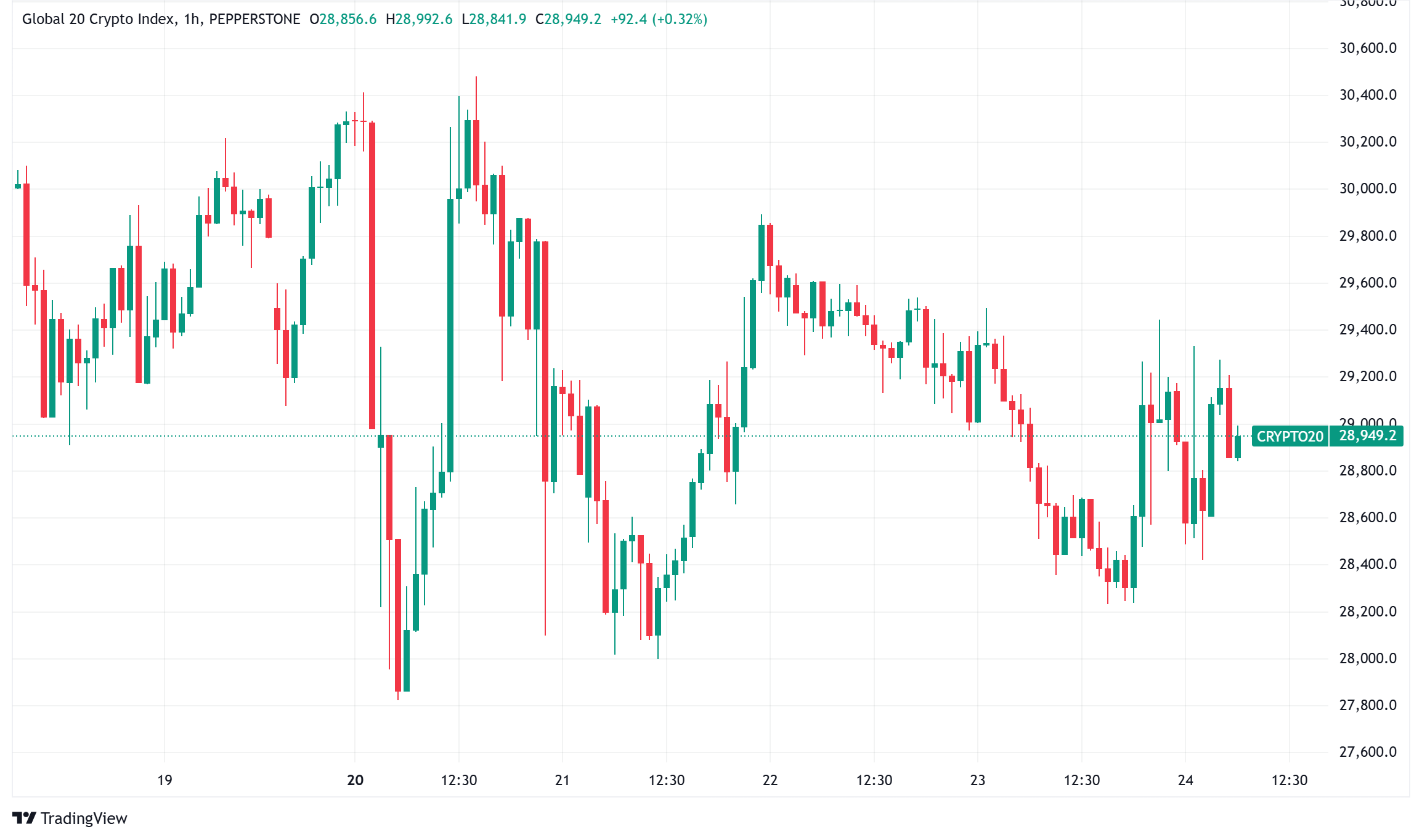Viewport: 1422px width, 840px height.
Task: Click the 30,000.0 price axis label
Action: (x=1368, y=188)
